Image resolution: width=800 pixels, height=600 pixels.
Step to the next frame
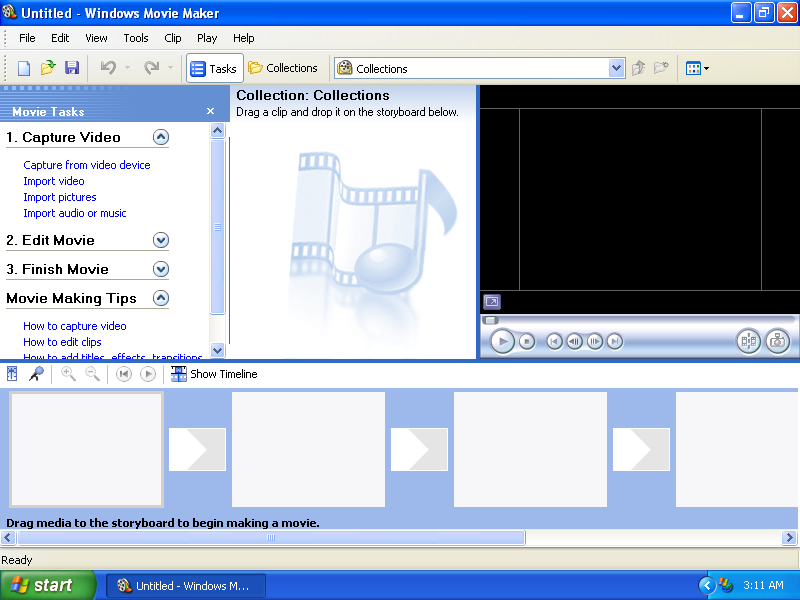[594, 341]
